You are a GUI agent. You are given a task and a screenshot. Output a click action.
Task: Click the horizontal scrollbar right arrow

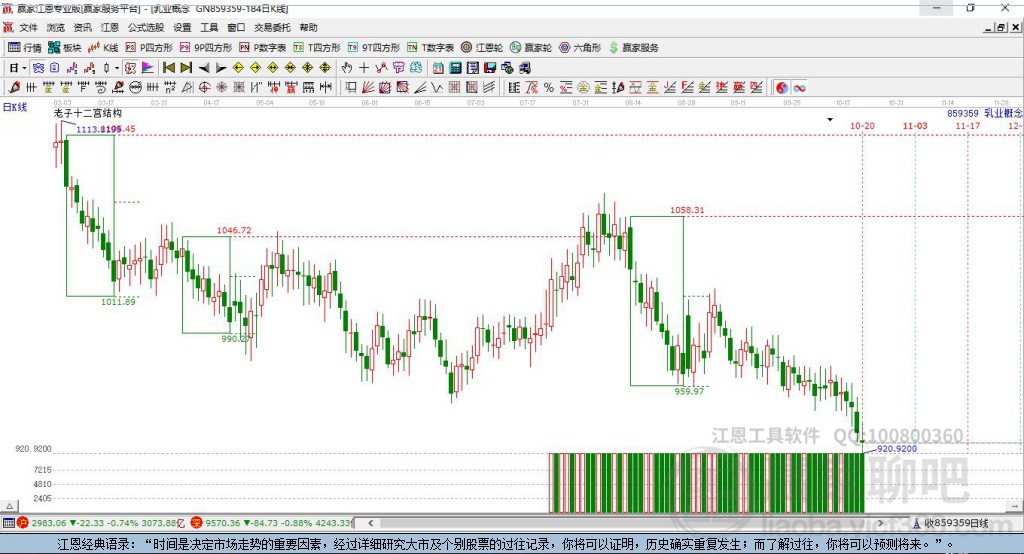point(880,523)
